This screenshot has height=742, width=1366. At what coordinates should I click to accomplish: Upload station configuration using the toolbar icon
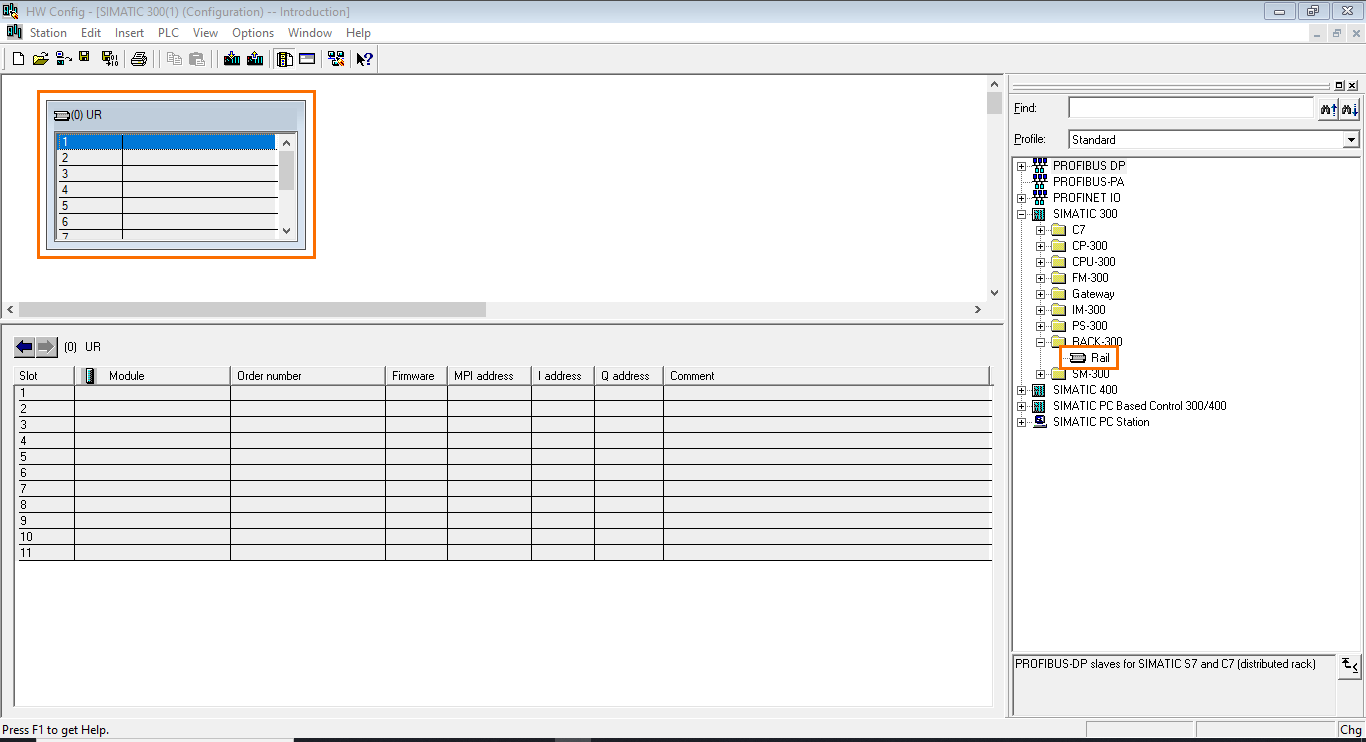(254, 58)
